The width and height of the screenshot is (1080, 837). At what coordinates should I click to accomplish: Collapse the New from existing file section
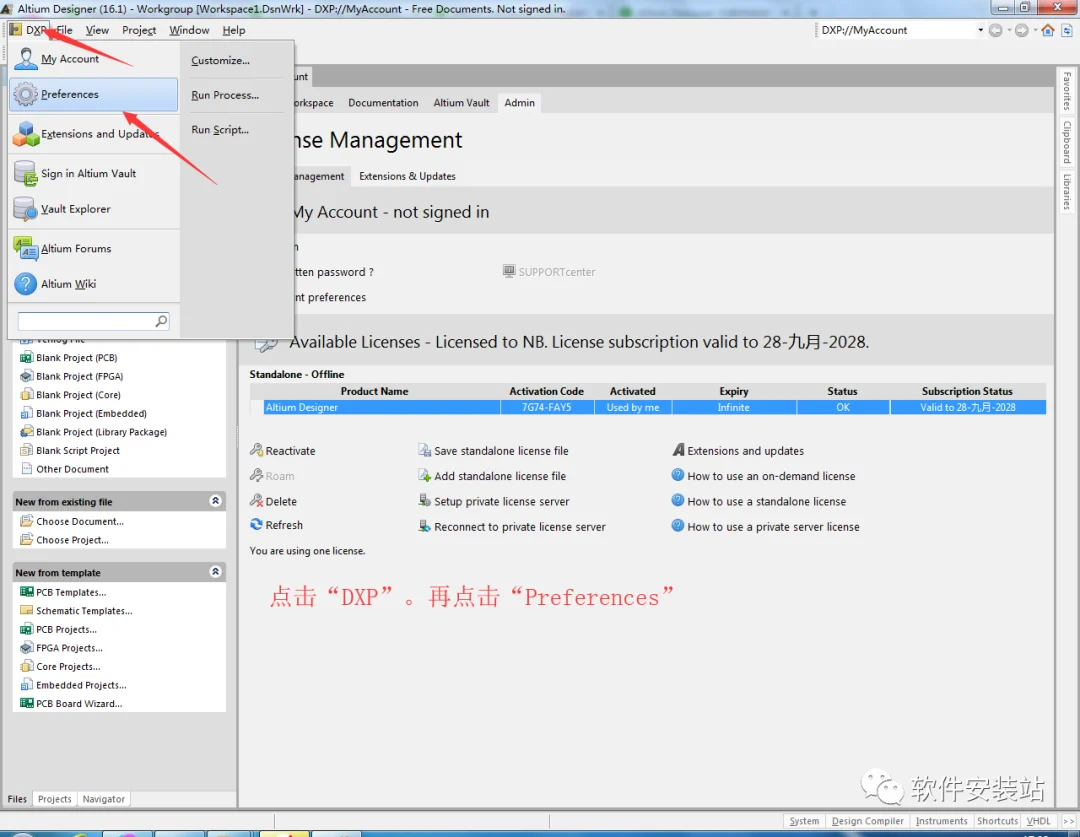pos(216,501)
